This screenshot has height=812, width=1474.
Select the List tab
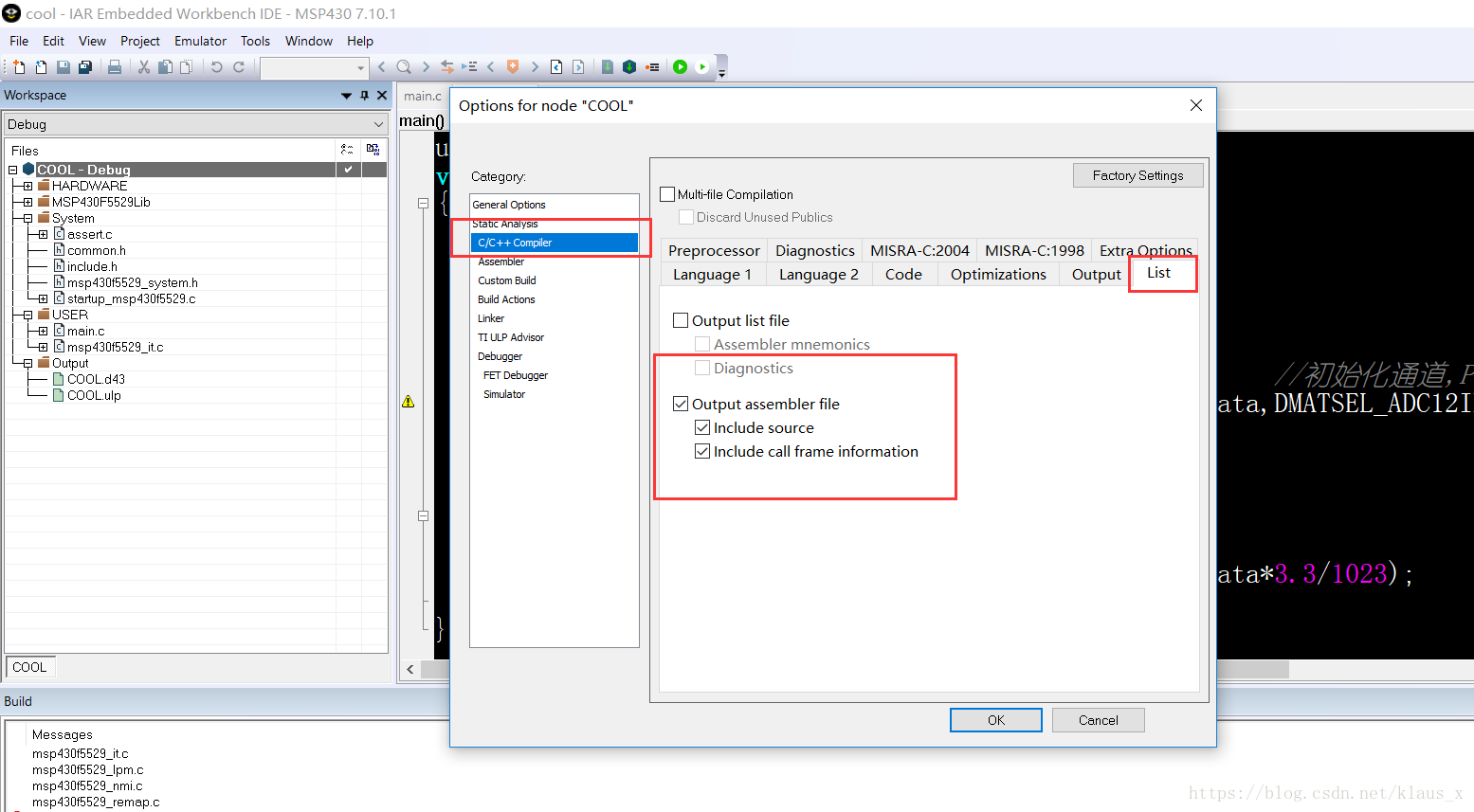pos(1158,272)
